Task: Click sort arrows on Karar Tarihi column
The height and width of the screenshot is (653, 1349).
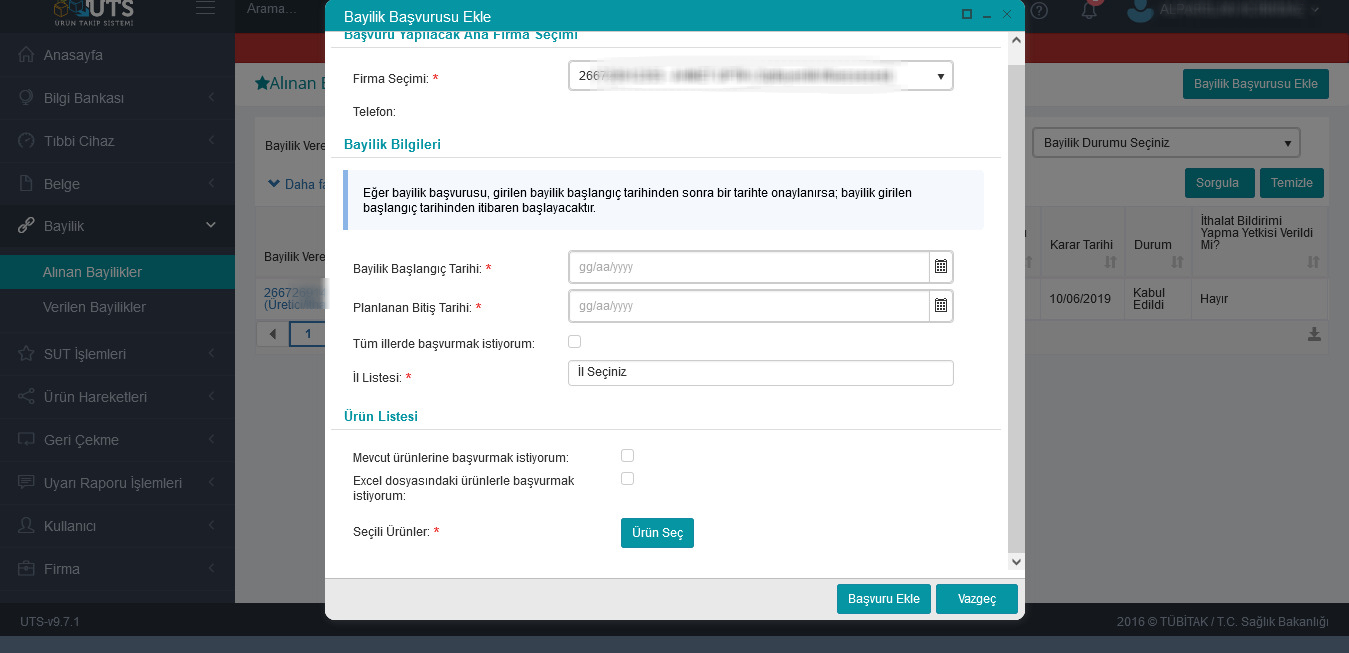Action: (x=1110, y=262)
